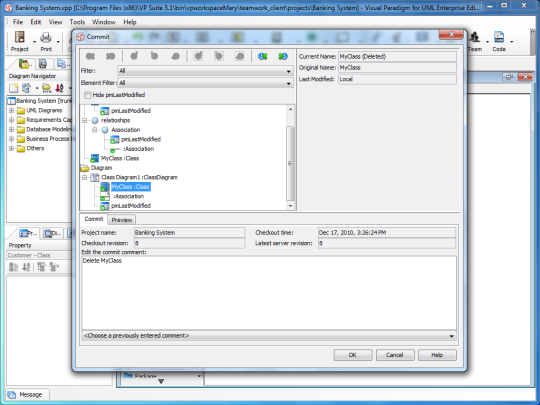Viewport: 540px width, 405px height.
Task: Select the Property pane tab
Action: [x=28, y=233]
